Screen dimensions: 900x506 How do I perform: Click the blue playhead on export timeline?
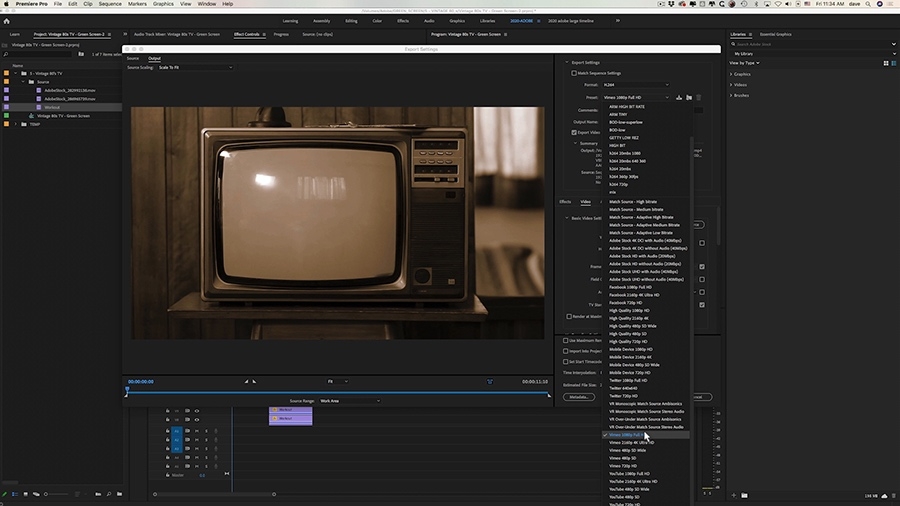pos(127,391)
